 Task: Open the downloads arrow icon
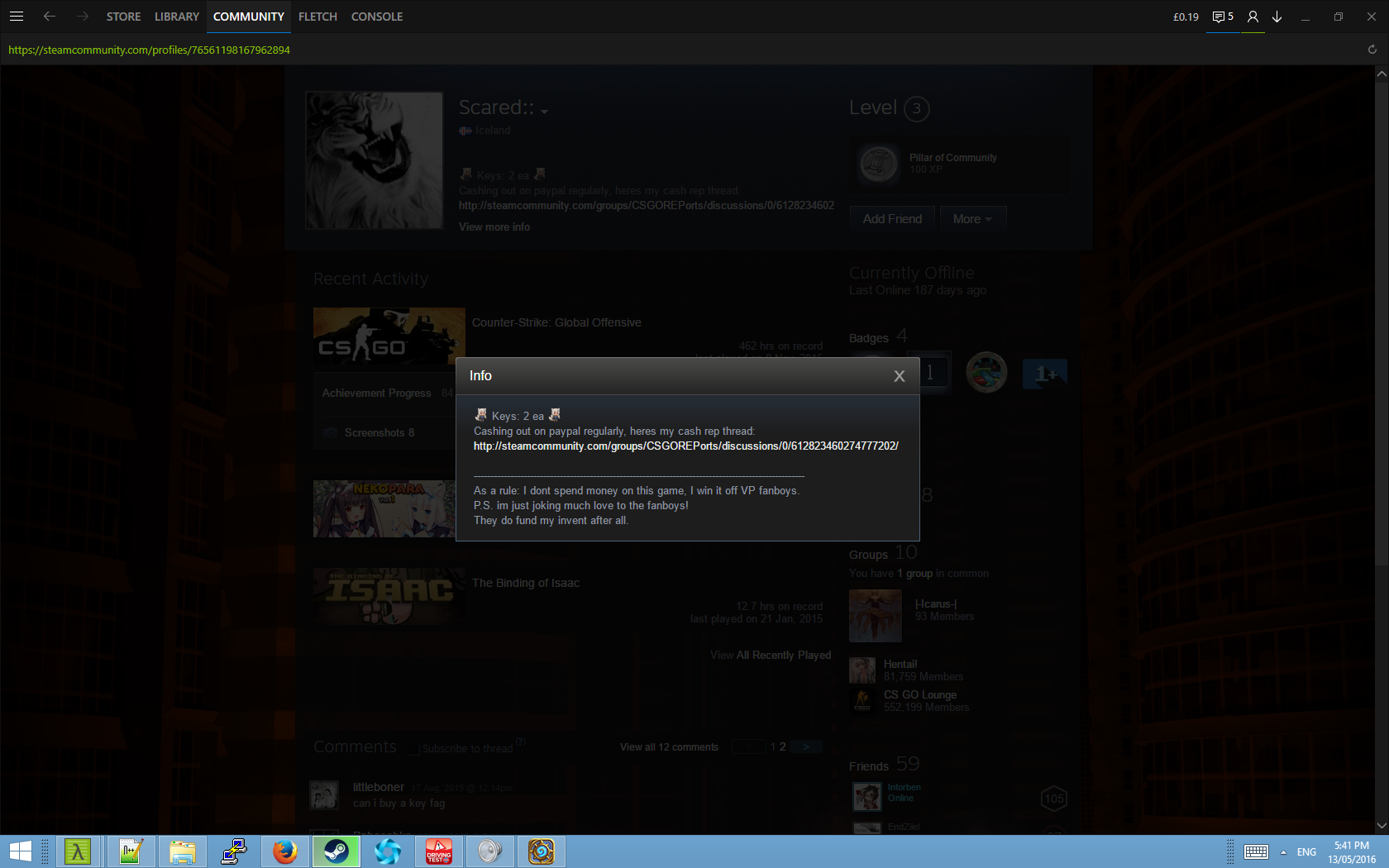1277,17
